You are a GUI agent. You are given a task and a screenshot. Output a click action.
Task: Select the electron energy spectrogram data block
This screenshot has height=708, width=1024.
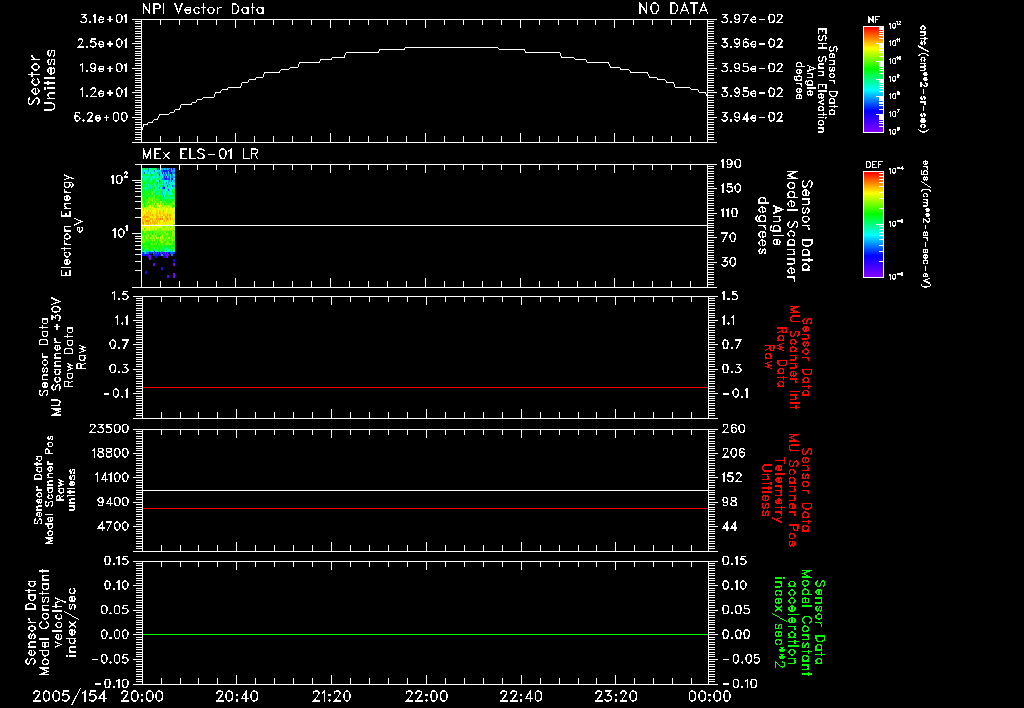click(159, 222)
